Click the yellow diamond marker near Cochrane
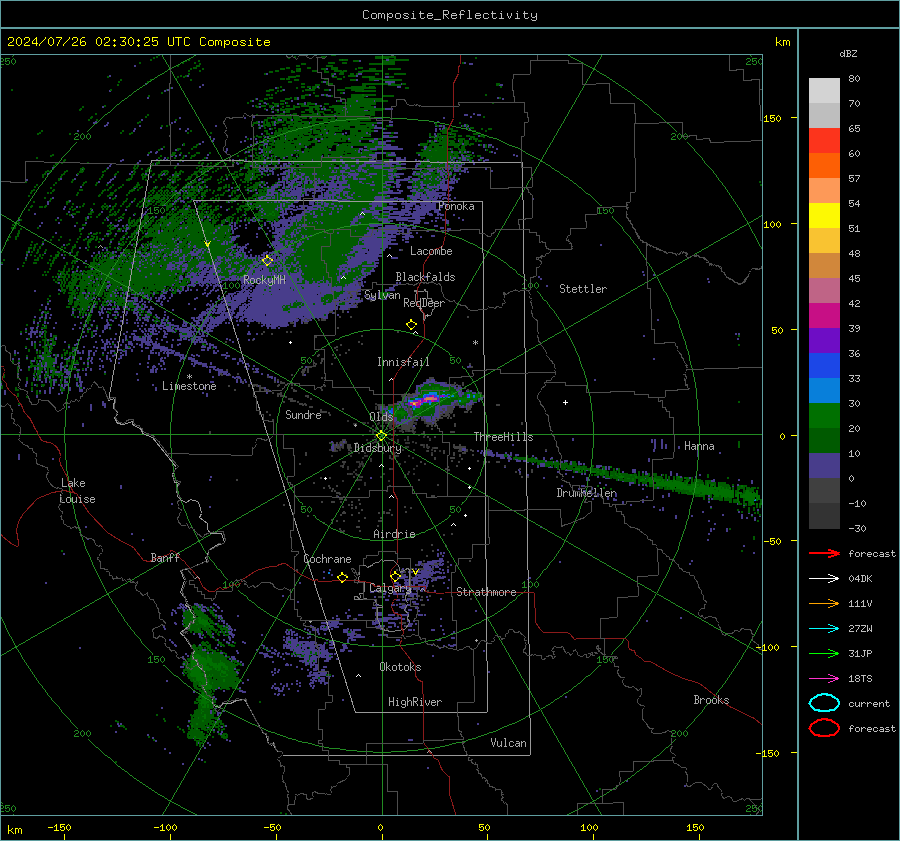The width and height of the screenshot is (900, 841). click(343, 578)
